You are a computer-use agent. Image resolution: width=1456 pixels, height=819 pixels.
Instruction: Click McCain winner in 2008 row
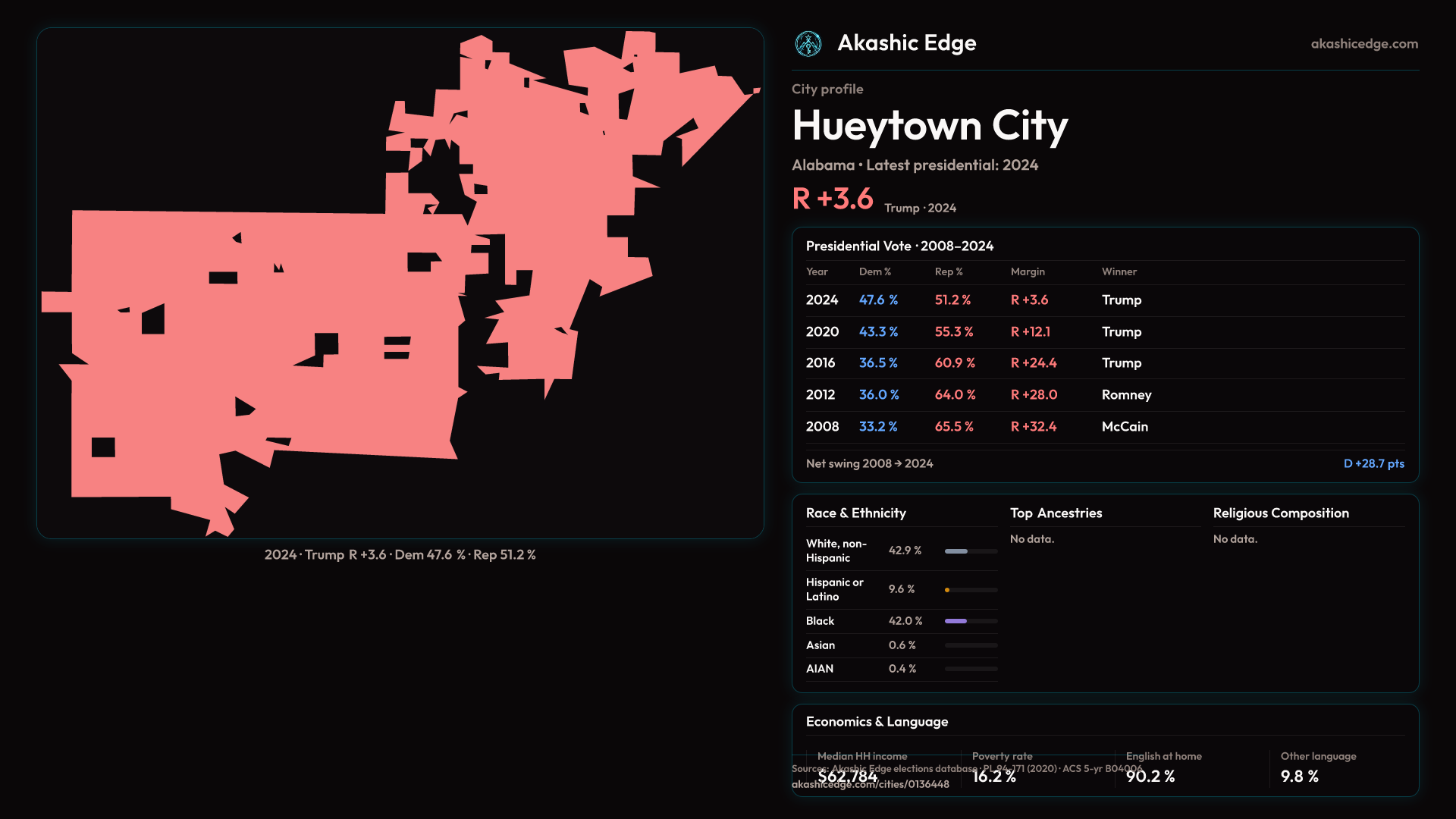1125,427
